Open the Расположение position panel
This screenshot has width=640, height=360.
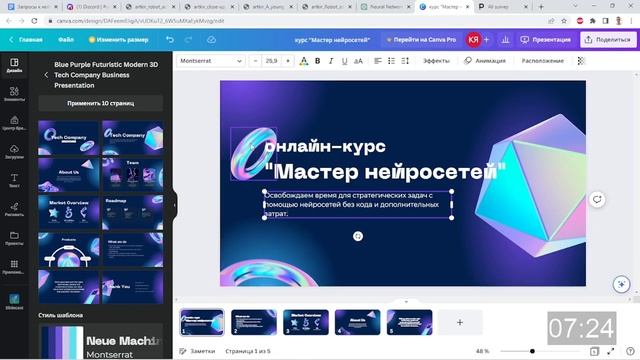[542, 61]
